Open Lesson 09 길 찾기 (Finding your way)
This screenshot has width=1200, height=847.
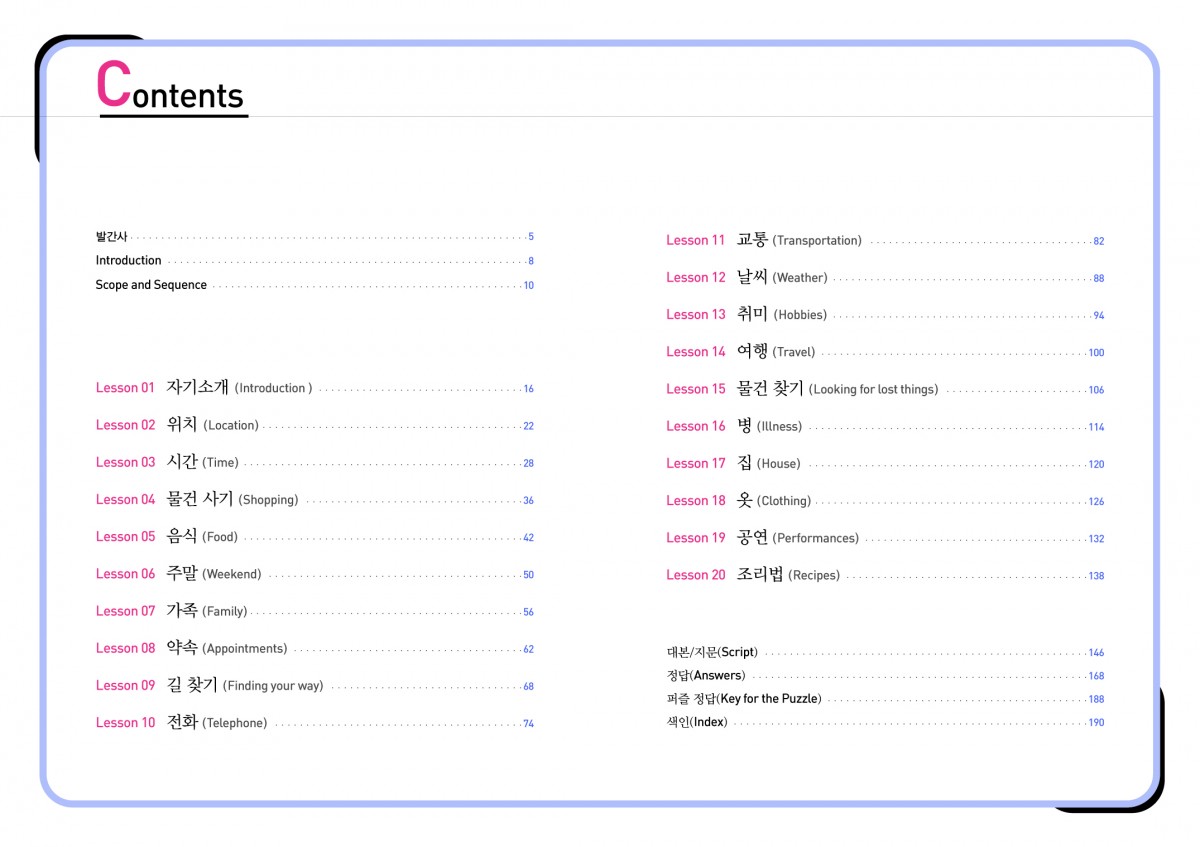click(x=209, y=685)
